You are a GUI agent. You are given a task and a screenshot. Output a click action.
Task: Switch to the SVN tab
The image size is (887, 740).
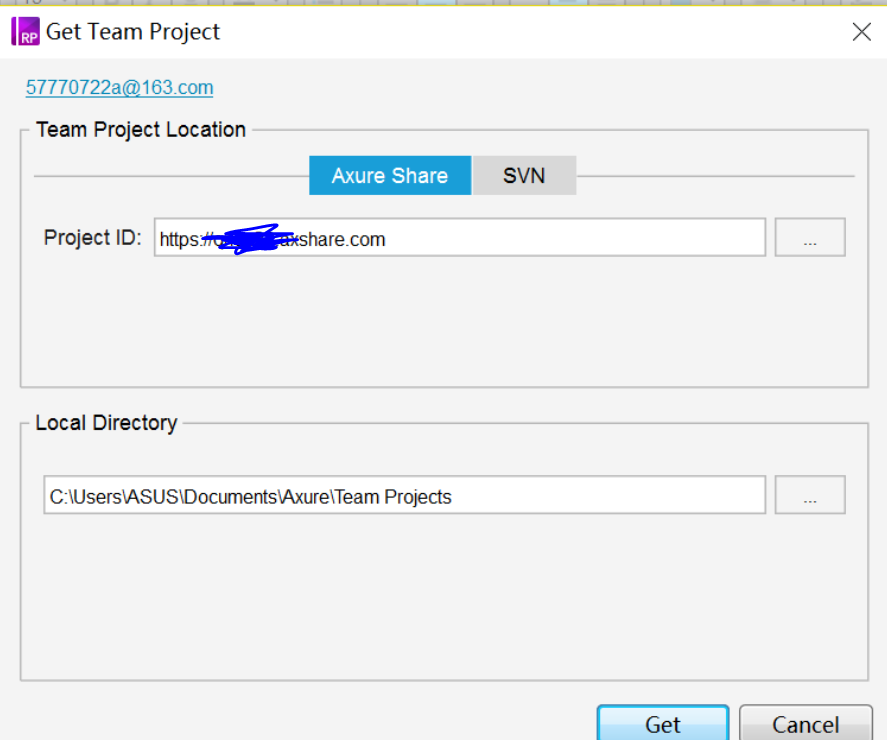pos(524,175)
